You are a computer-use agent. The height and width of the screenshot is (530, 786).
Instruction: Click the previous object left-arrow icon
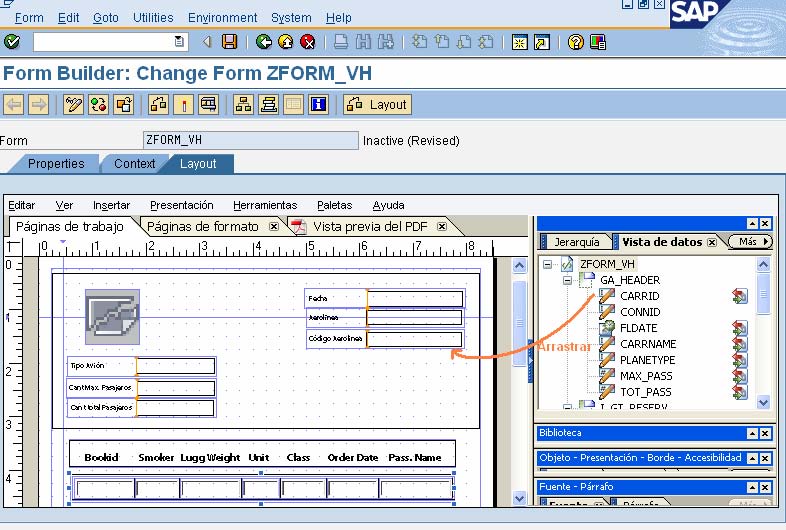[14, 105]
